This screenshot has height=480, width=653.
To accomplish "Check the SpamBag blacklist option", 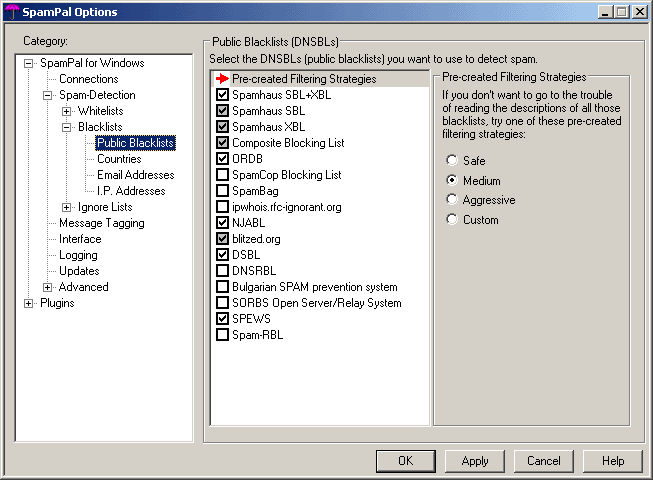I will tap(223, 191).
